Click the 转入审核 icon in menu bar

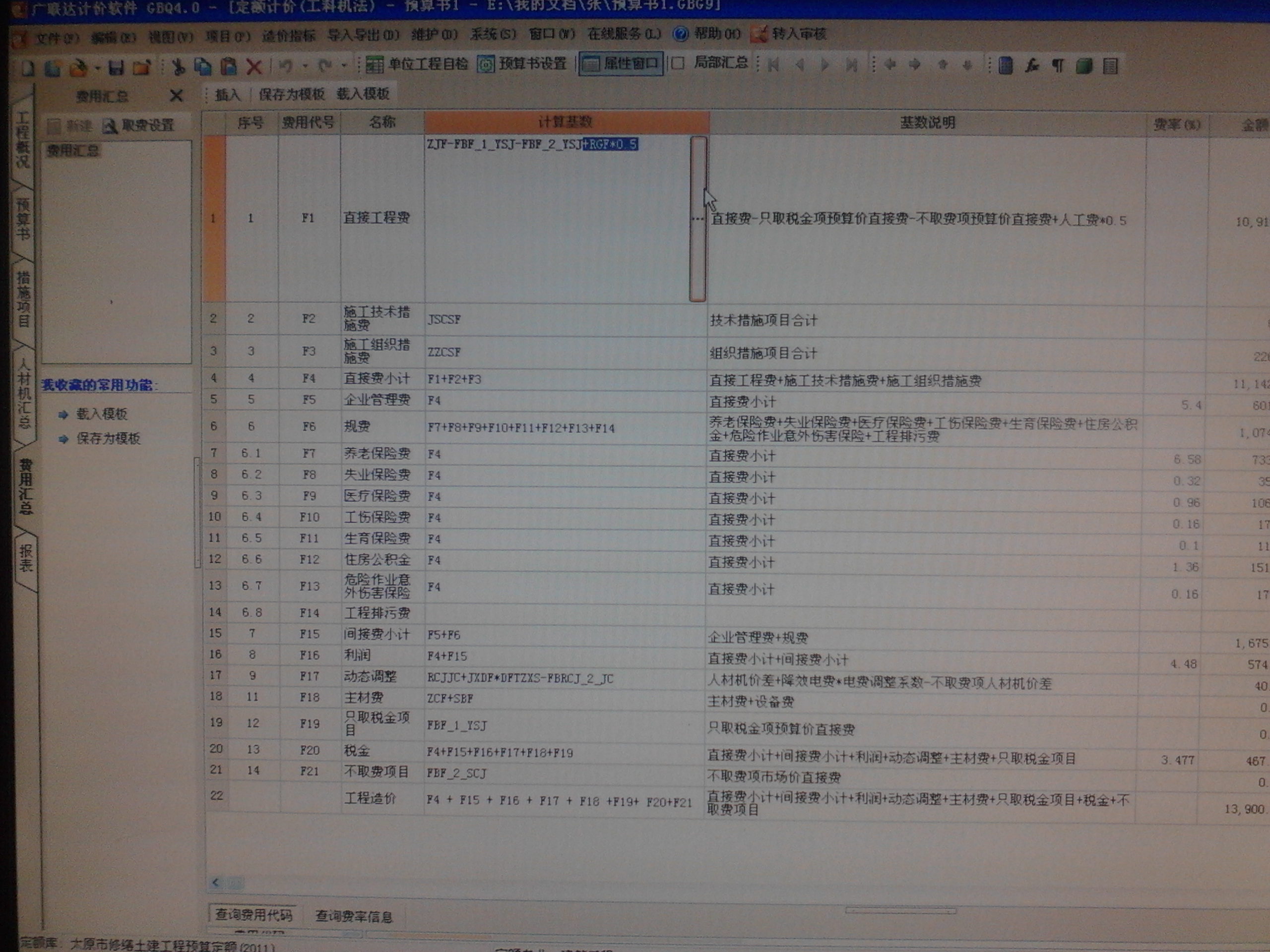[x=759, y=34]
